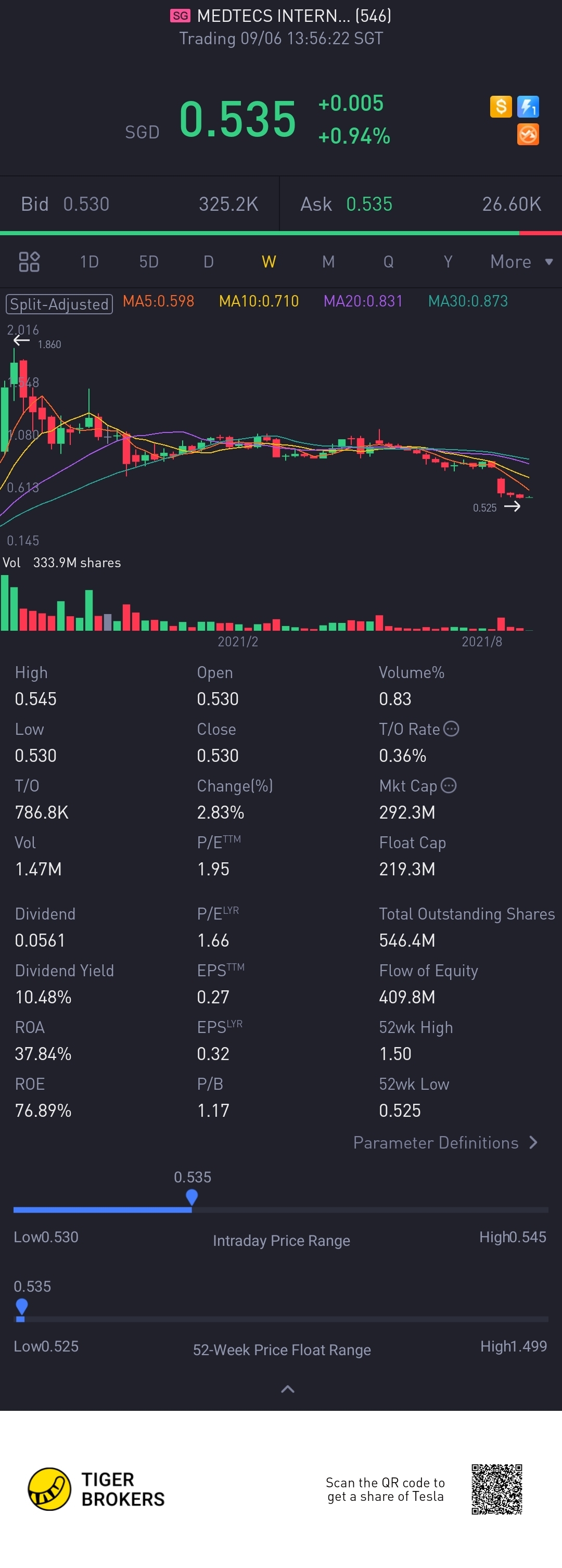Image resolution: width=562 pixels, height=1568 pixels.
Task: Tap the orange chart badge icon
Action: pyautogui.click(x=527, y=134)
